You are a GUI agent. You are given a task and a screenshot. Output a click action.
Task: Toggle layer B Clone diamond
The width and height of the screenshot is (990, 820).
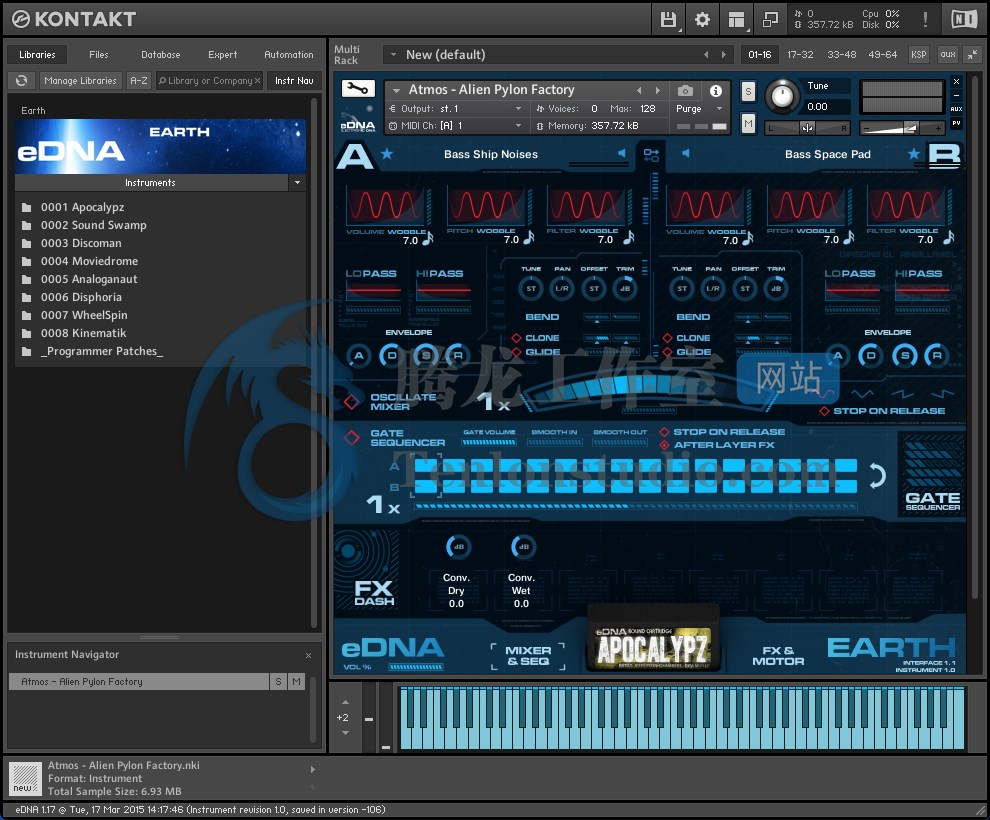[667, 338]
